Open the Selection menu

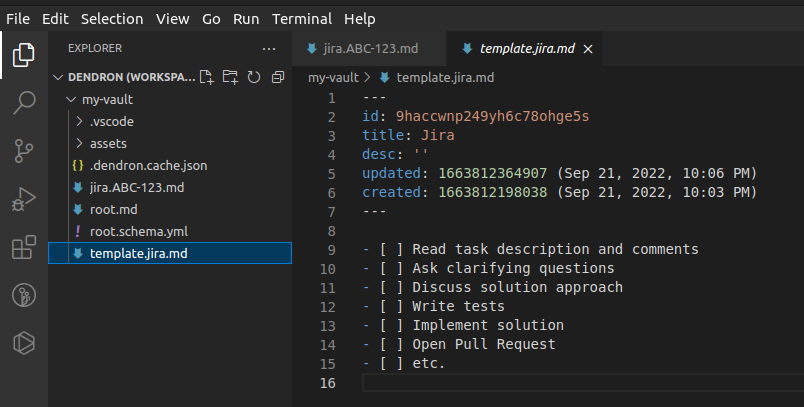(x=112, y=19)
